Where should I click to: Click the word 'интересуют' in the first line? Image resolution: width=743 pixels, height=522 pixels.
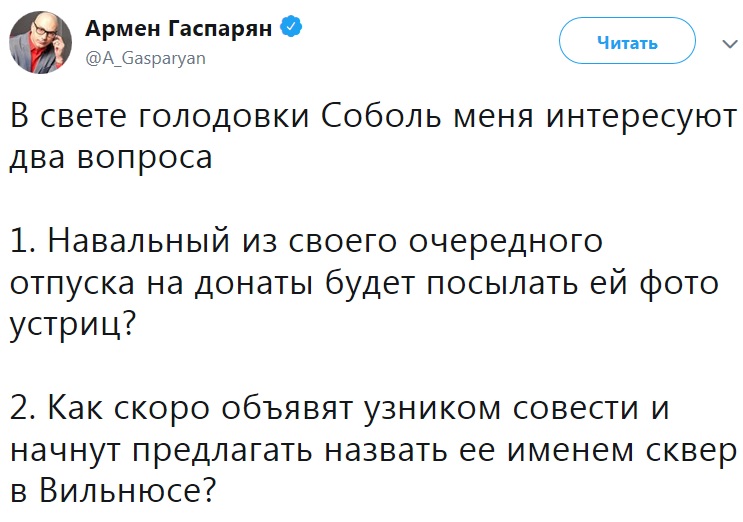pos(641,117)
